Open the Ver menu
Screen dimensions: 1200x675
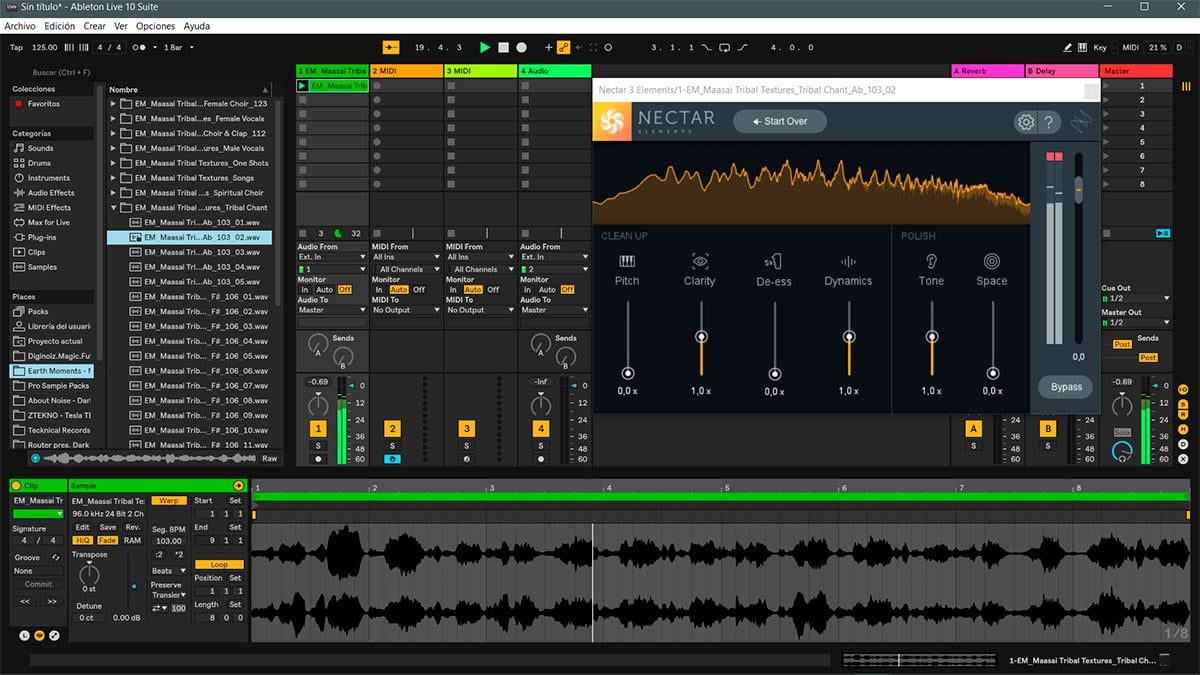121,26
